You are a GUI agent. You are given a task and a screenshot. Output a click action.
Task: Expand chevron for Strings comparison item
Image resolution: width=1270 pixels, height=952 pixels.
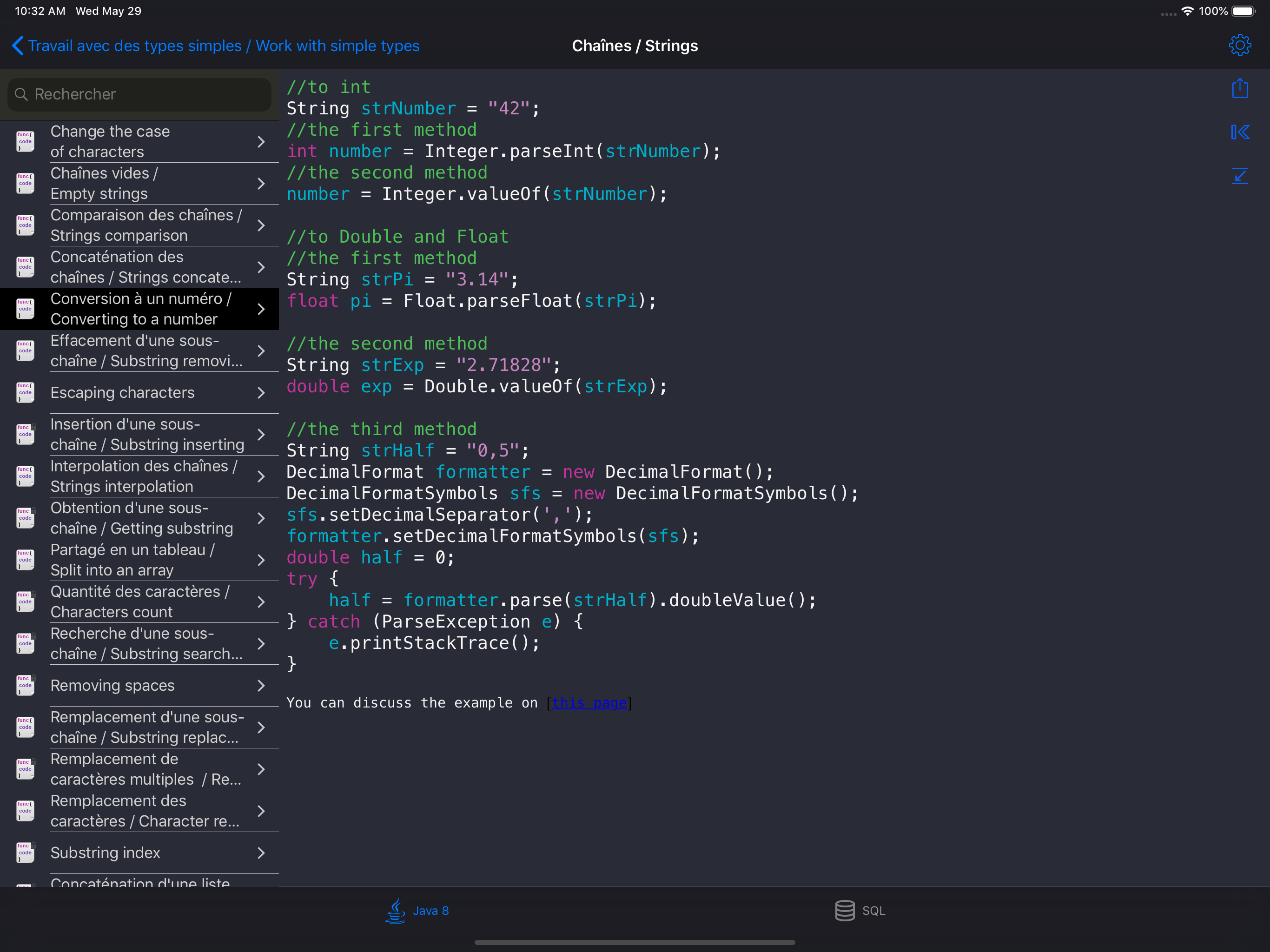261,225
